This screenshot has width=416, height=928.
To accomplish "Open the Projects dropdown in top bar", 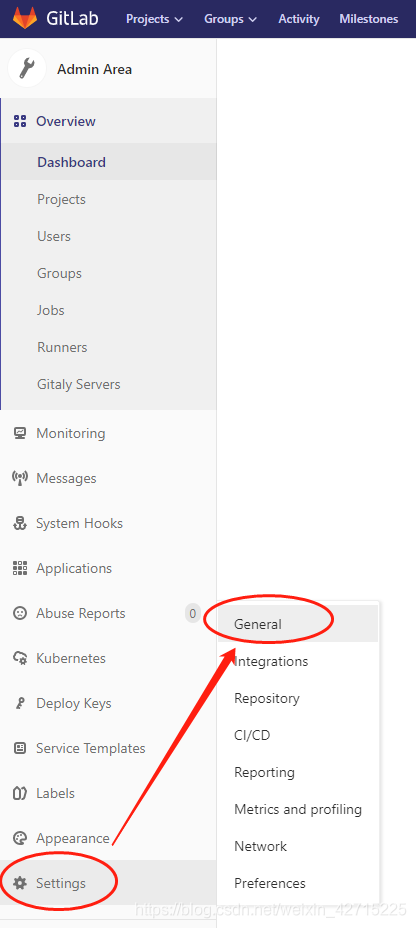I will point(154,19).
